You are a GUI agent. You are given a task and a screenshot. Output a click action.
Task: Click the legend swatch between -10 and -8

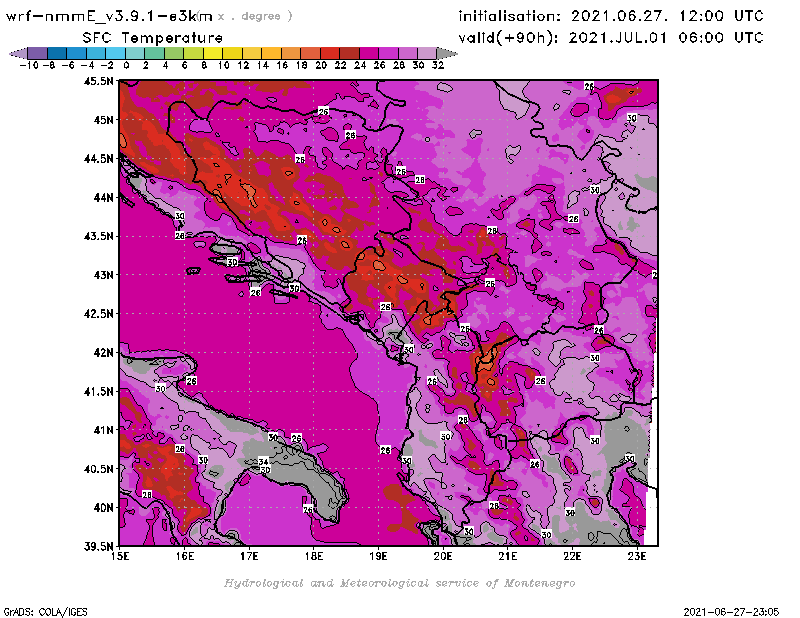point(38,53)
